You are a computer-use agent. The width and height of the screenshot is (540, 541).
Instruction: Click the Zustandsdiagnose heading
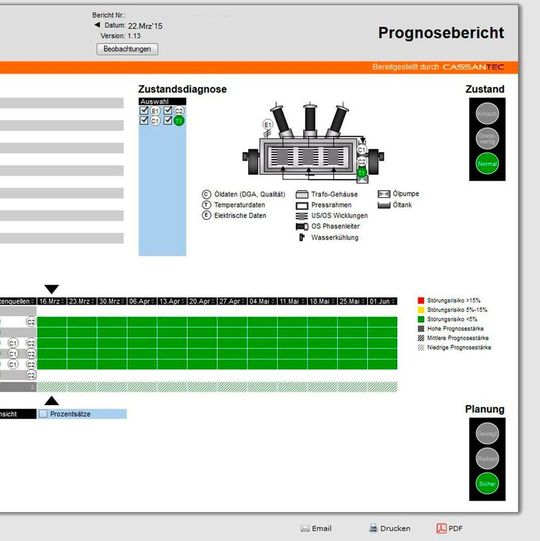click(x=182, y=89)
